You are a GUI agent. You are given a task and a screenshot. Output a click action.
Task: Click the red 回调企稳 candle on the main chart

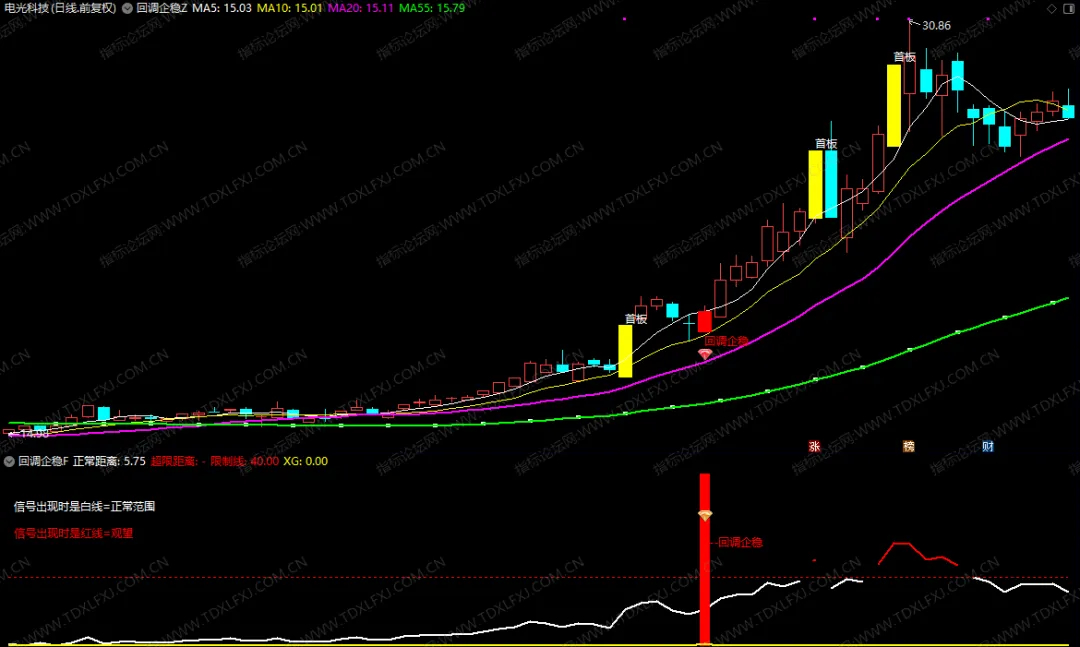coord(705,321)
